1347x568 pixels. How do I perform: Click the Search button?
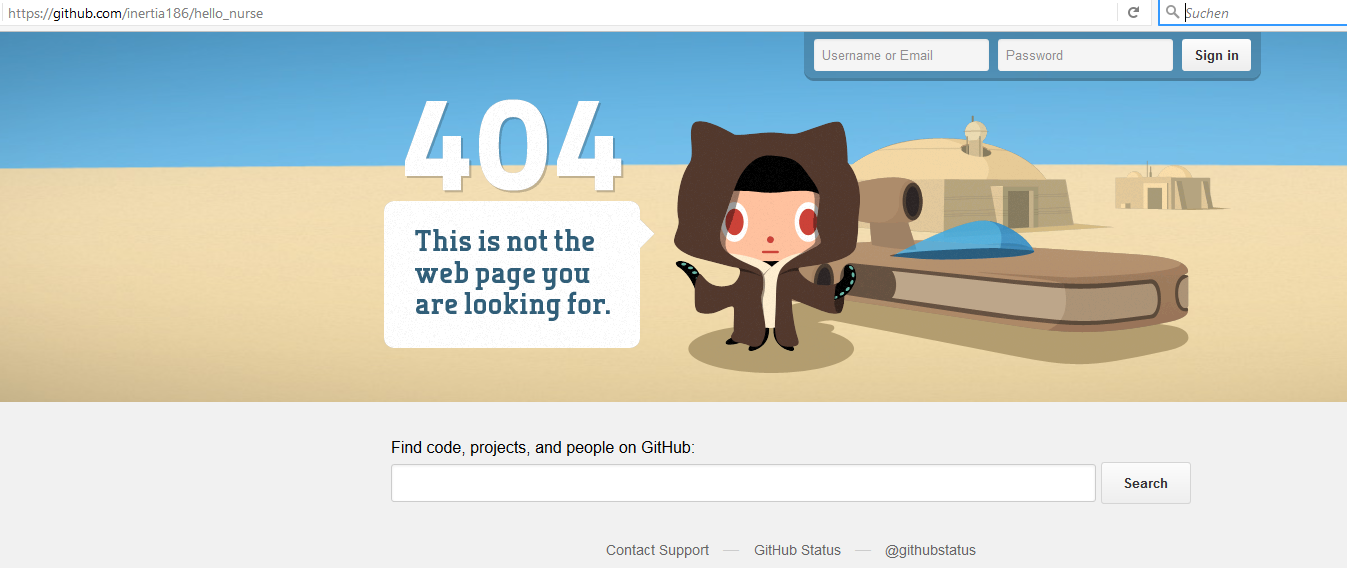click(x=1146, y=483)
